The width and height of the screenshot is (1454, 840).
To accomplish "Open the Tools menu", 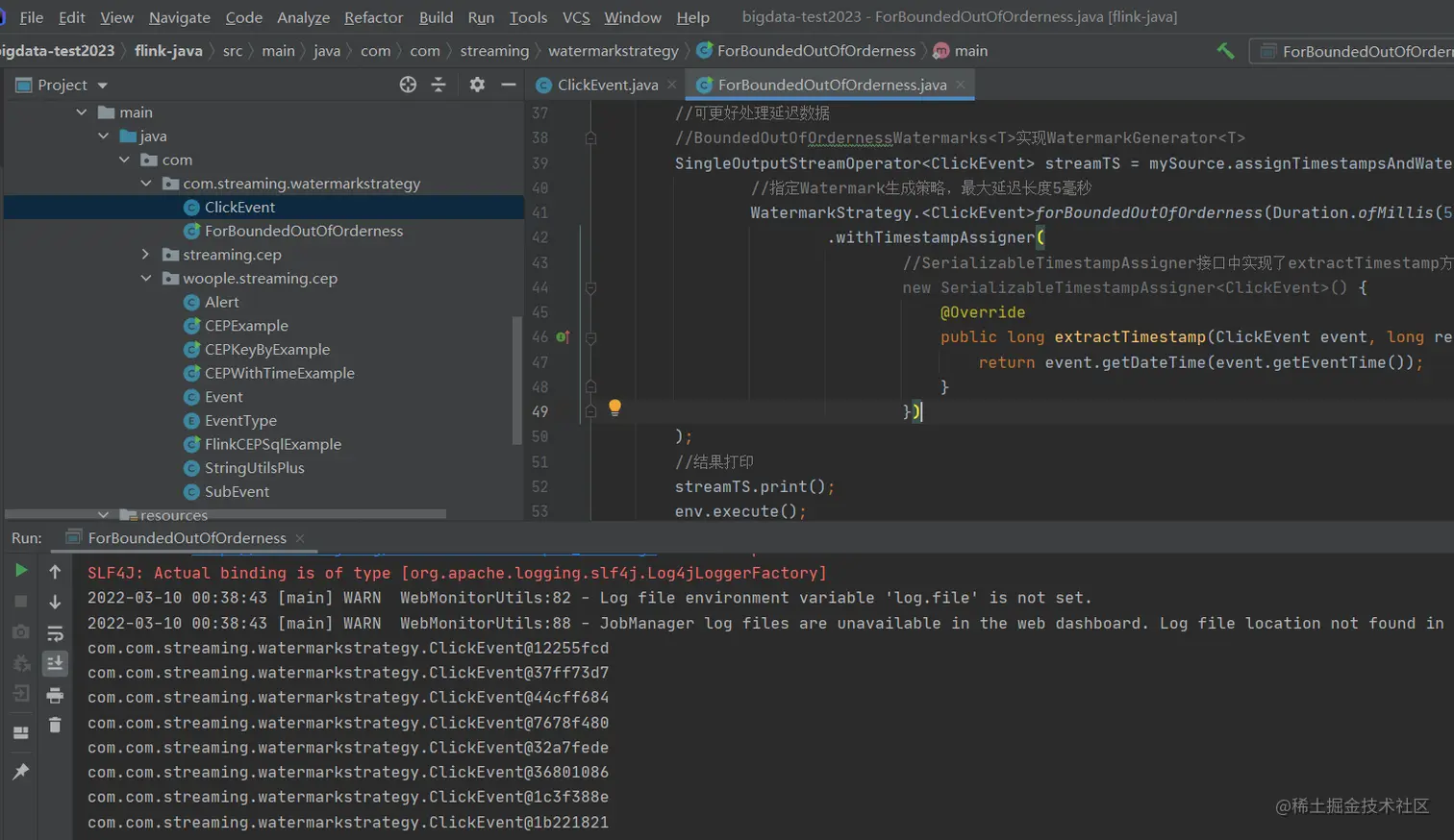I will [528, 17].
